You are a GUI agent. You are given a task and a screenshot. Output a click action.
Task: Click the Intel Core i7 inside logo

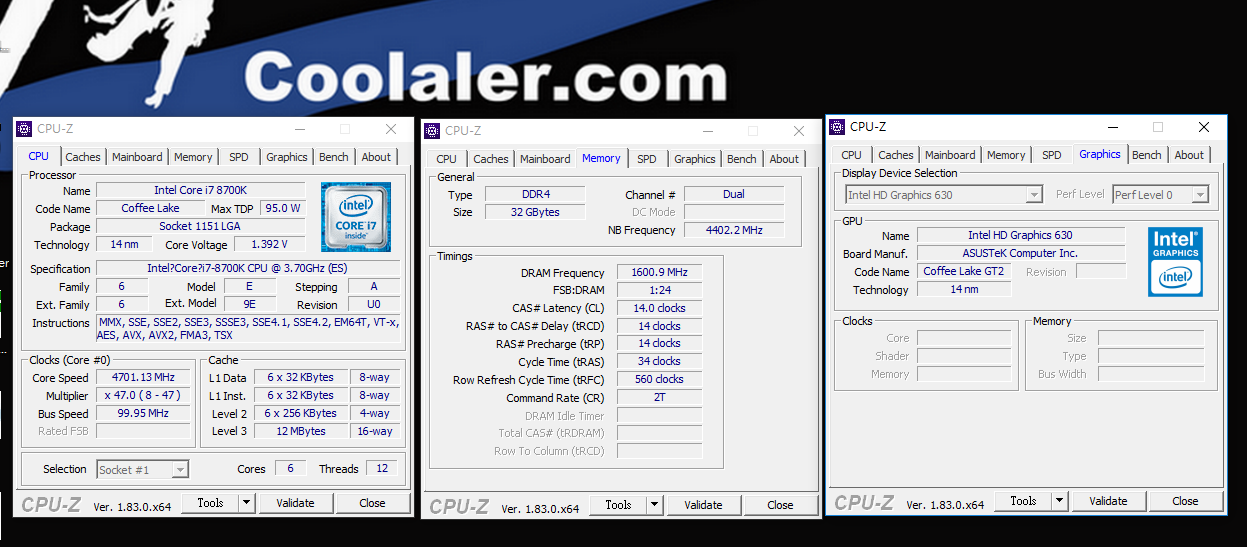click(x=356, y=218)
